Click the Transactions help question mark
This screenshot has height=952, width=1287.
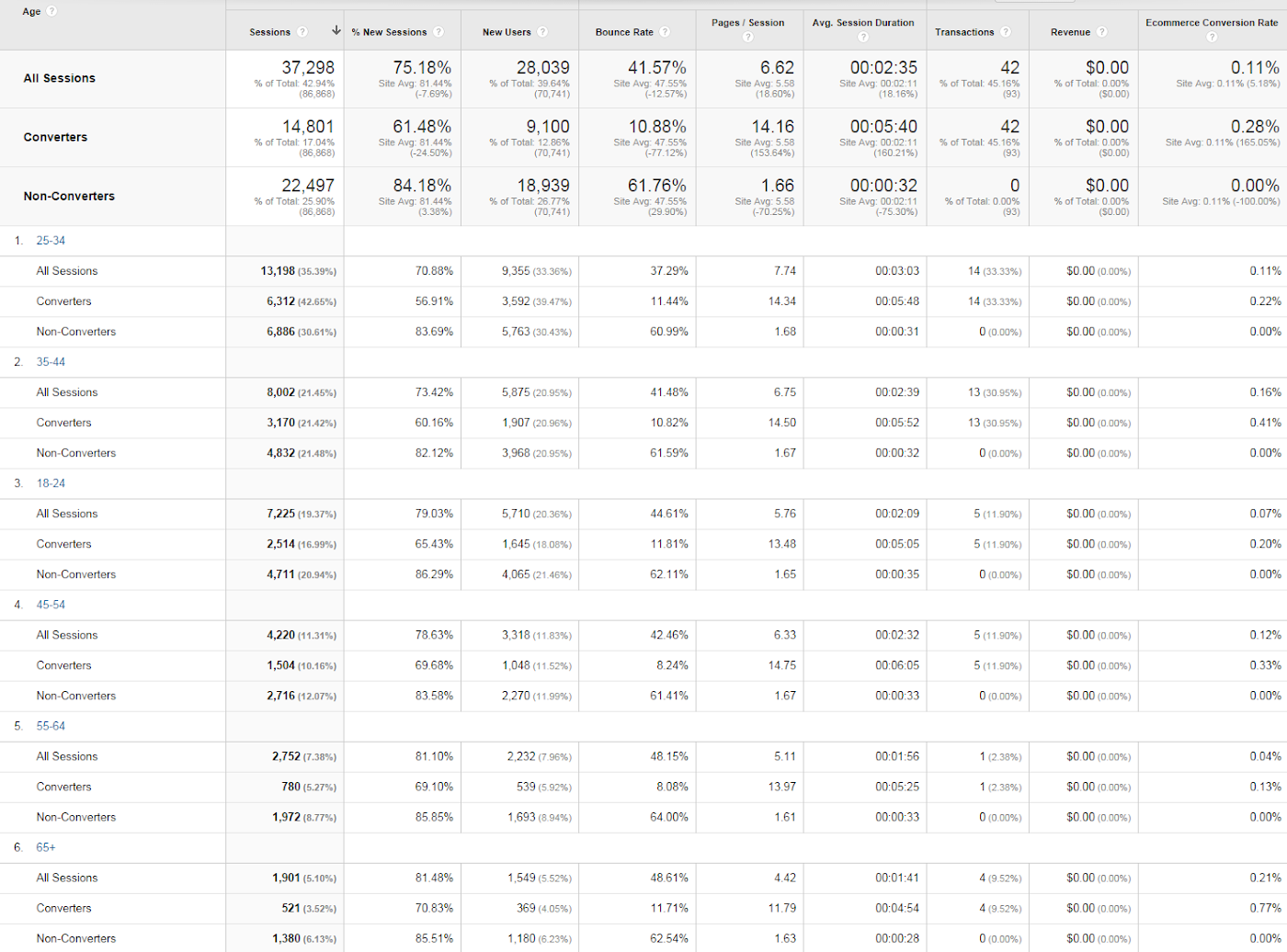1006,32
